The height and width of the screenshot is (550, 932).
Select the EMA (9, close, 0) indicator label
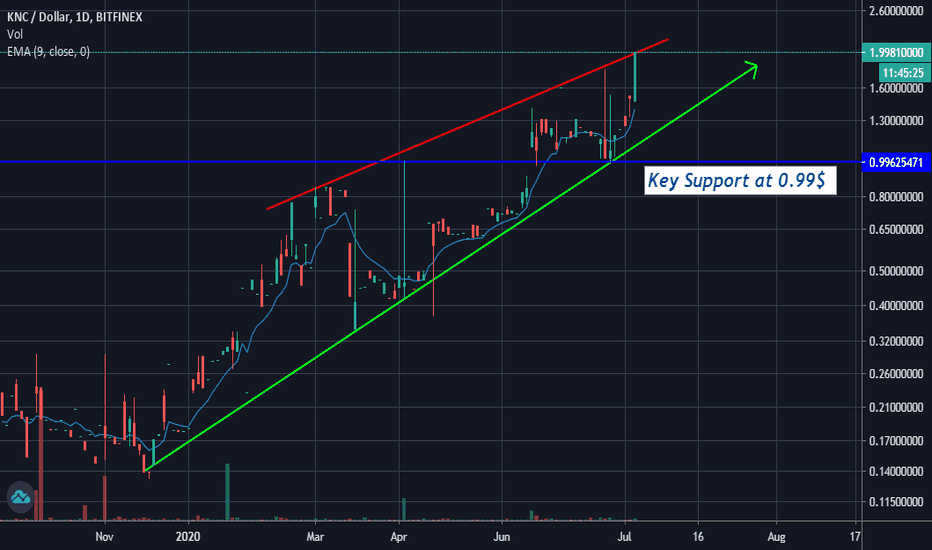click(x=48, y=52)
